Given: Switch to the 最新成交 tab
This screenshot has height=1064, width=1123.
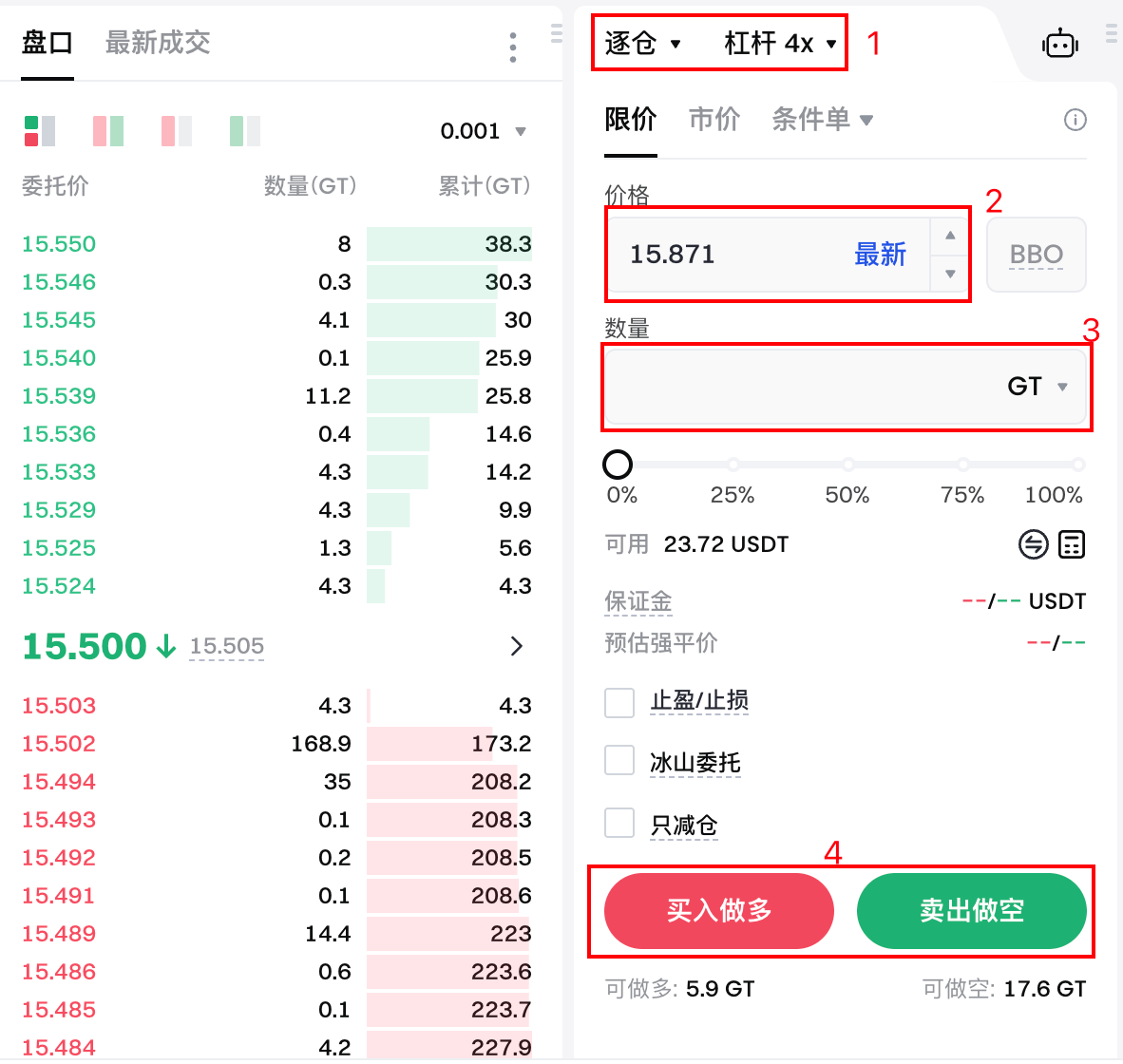Looking at the screenshot, I should pyautogui.click(x=158, y=43).
